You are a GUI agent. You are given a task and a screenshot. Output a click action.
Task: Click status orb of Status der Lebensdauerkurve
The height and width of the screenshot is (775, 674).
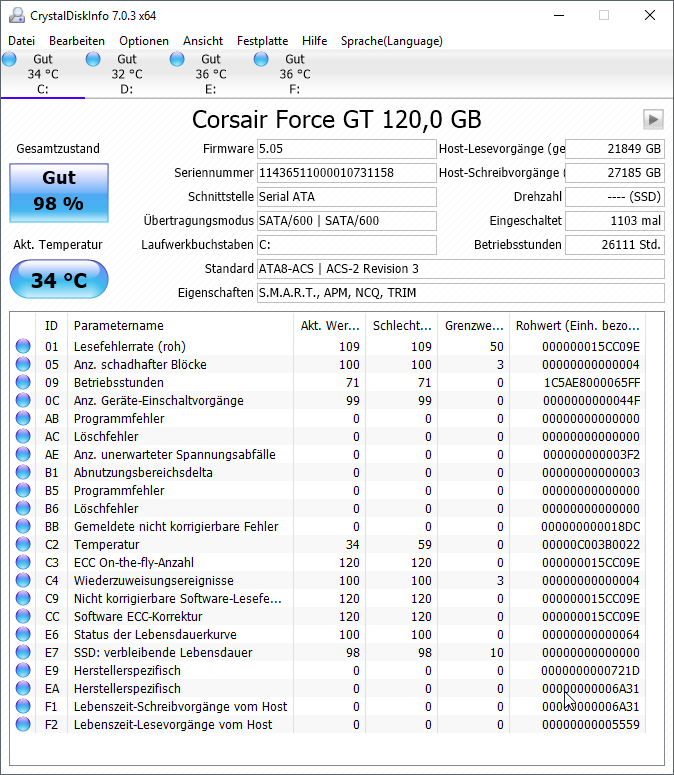tap(23, 634)
